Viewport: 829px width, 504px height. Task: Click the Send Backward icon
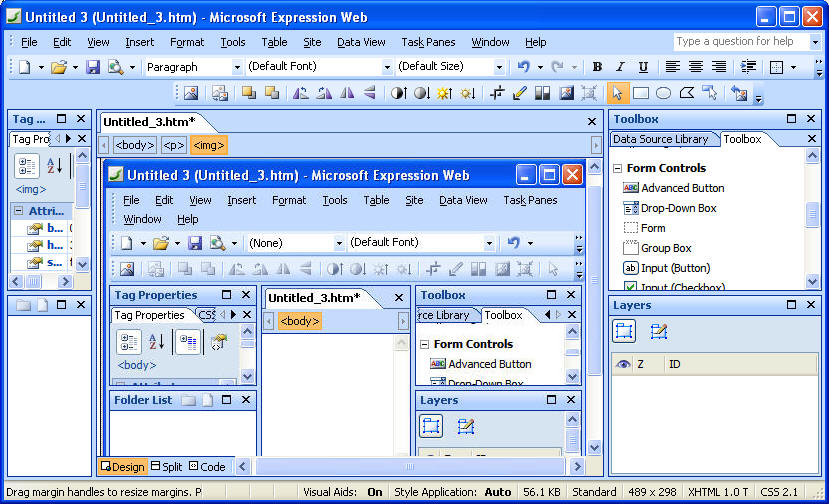(272, 93)
